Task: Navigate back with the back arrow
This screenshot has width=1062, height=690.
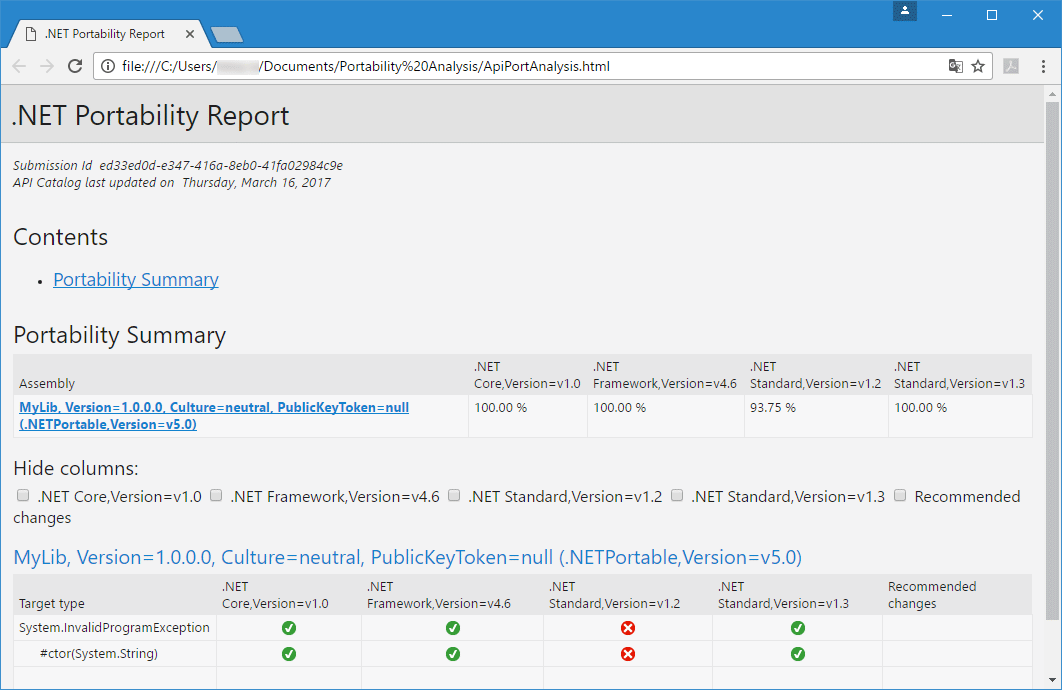Action: click(x=19, y=65)
